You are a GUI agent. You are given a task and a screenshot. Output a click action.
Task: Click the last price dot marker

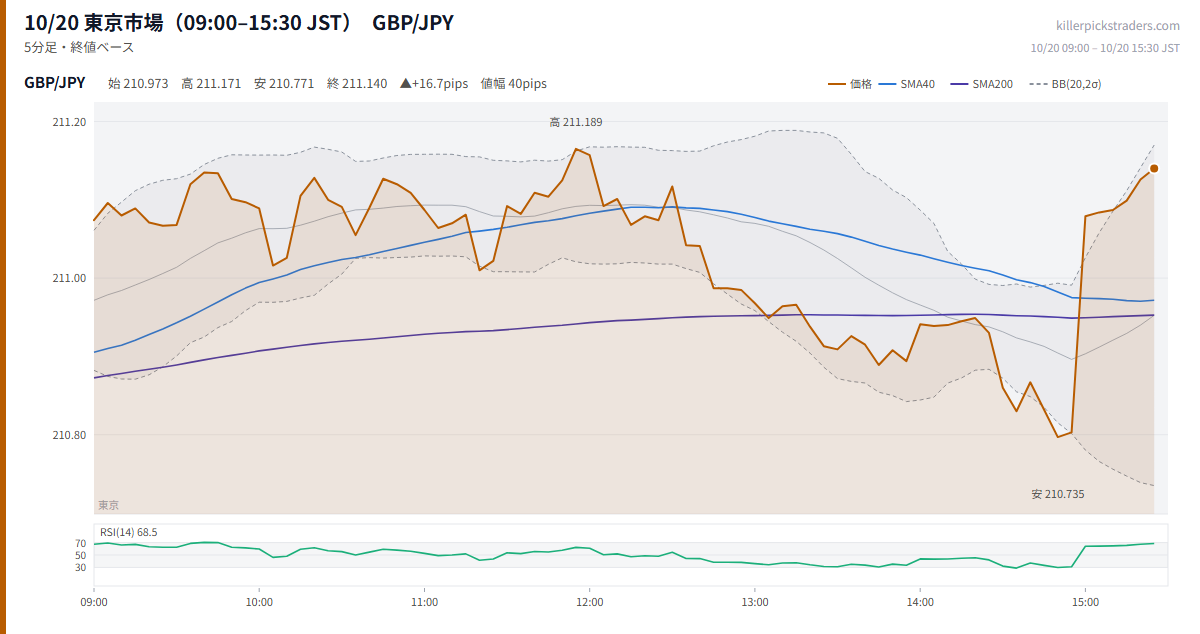click(1154, 169)
